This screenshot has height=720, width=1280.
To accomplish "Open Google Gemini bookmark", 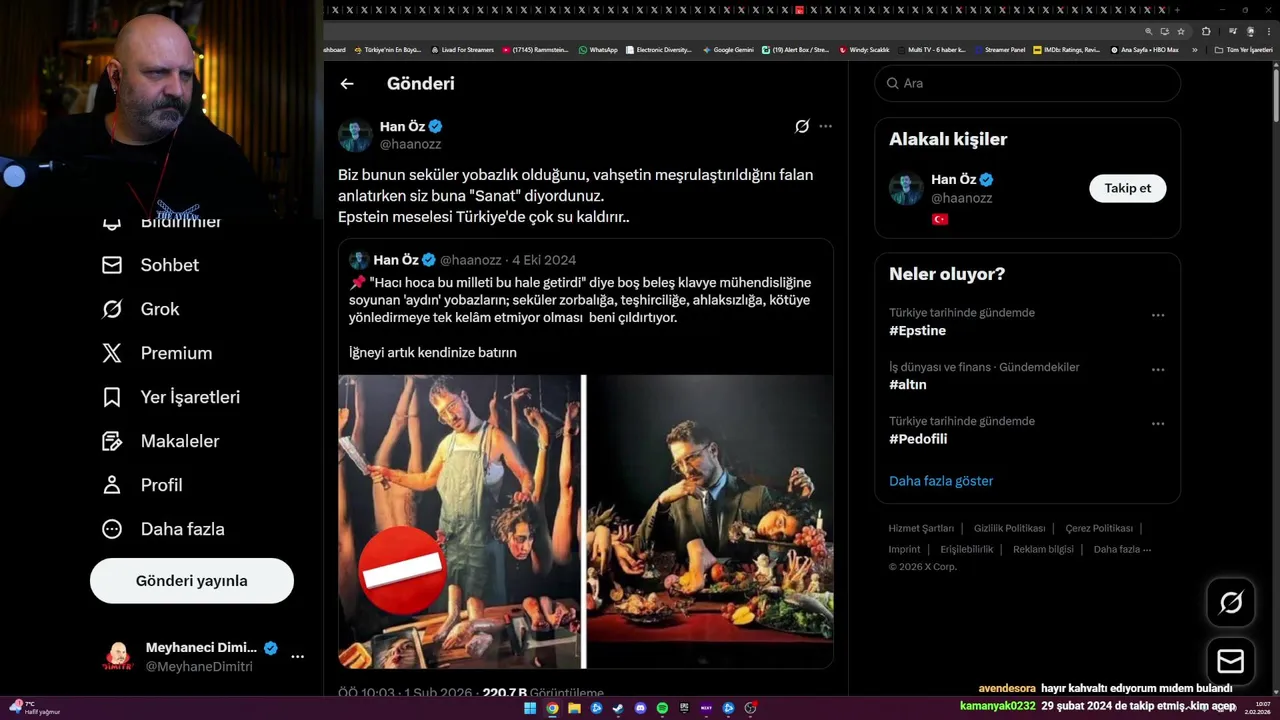I will pos(728,50).
